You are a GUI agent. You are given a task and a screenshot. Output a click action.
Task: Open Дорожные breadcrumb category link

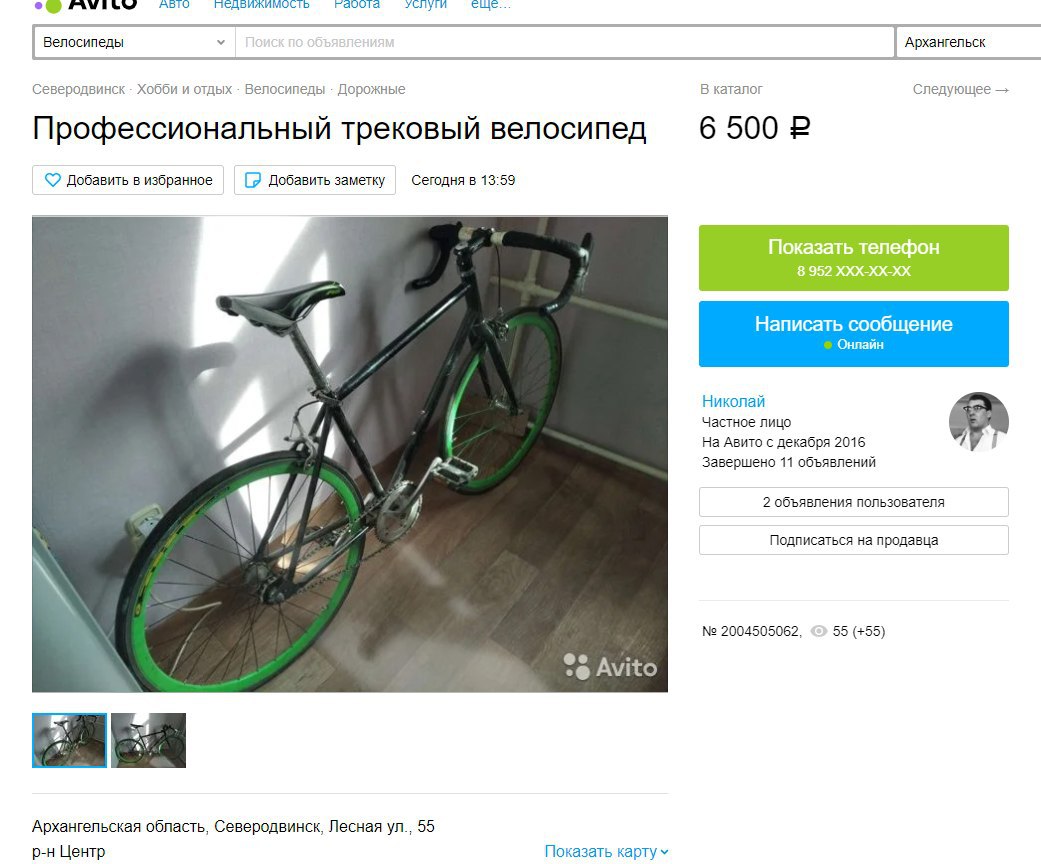[x=371, y=89]
